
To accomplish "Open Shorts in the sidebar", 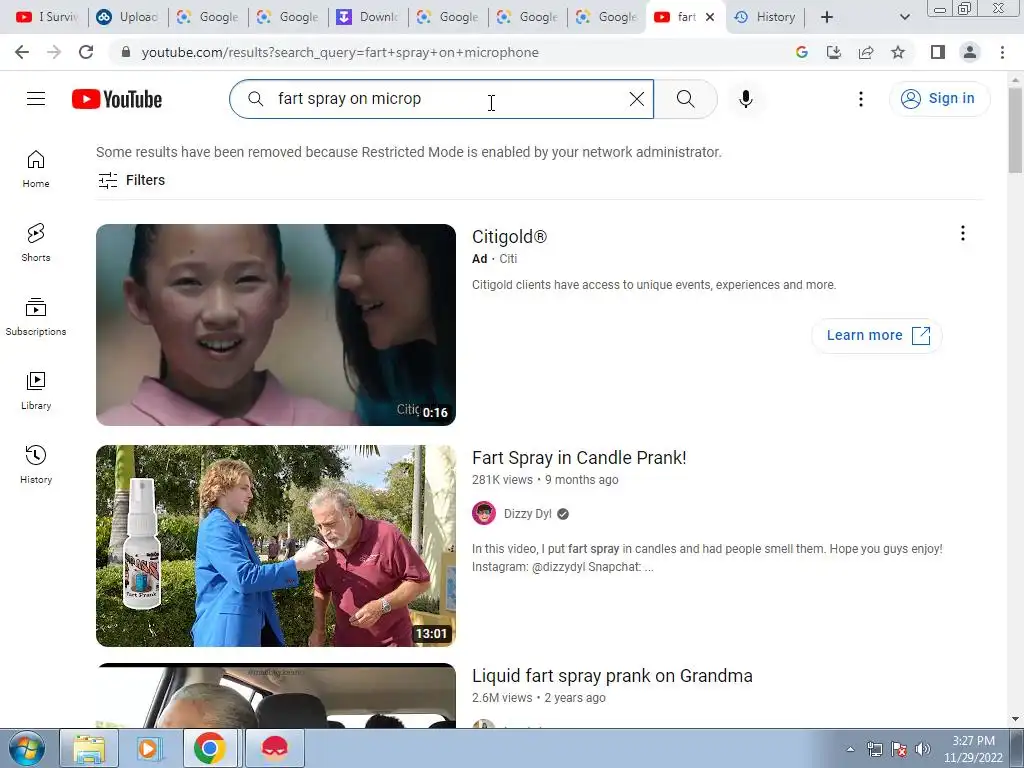I will pos(36,243).
